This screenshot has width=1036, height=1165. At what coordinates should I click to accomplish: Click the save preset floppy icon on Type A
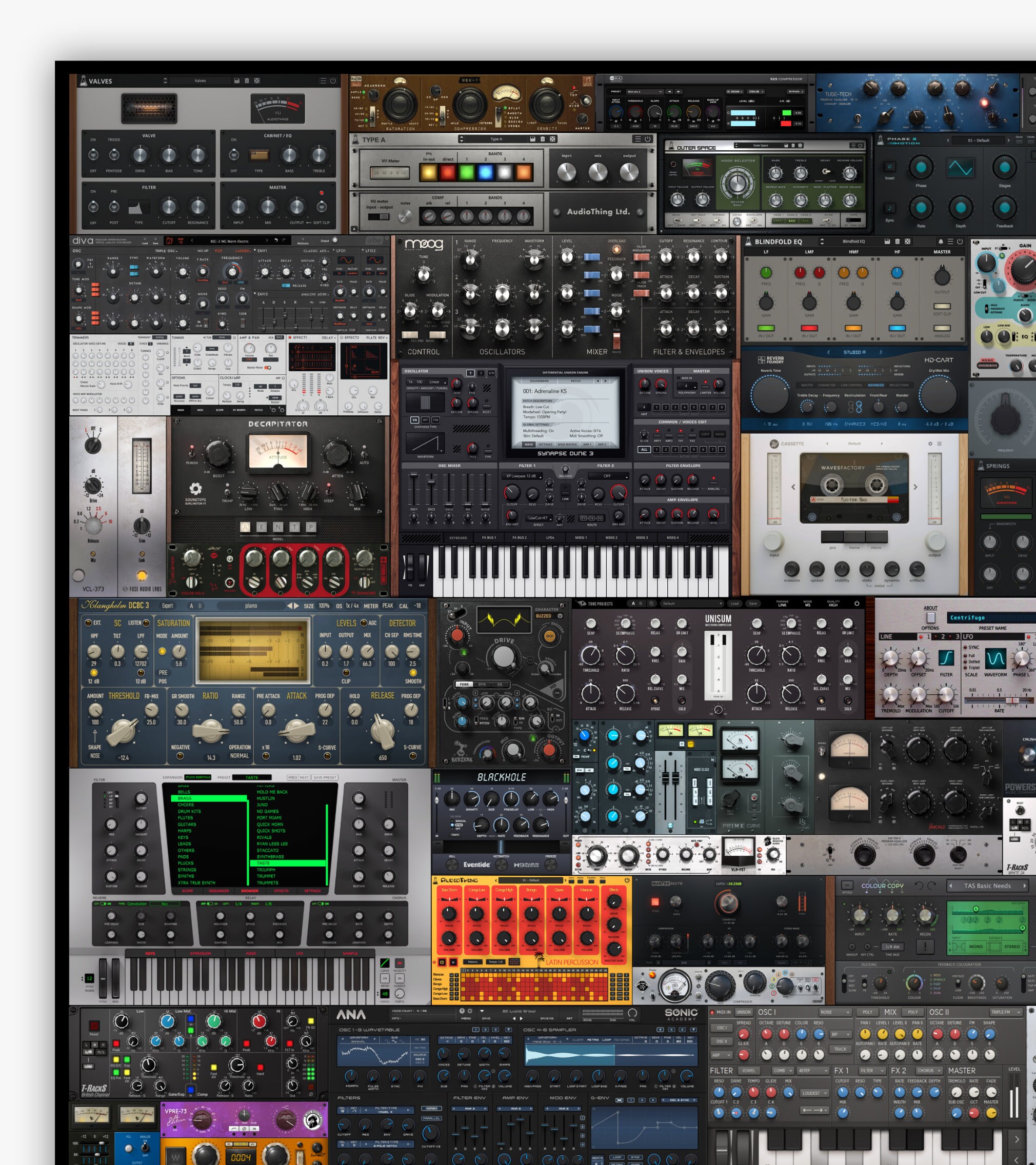pos(532,139)
